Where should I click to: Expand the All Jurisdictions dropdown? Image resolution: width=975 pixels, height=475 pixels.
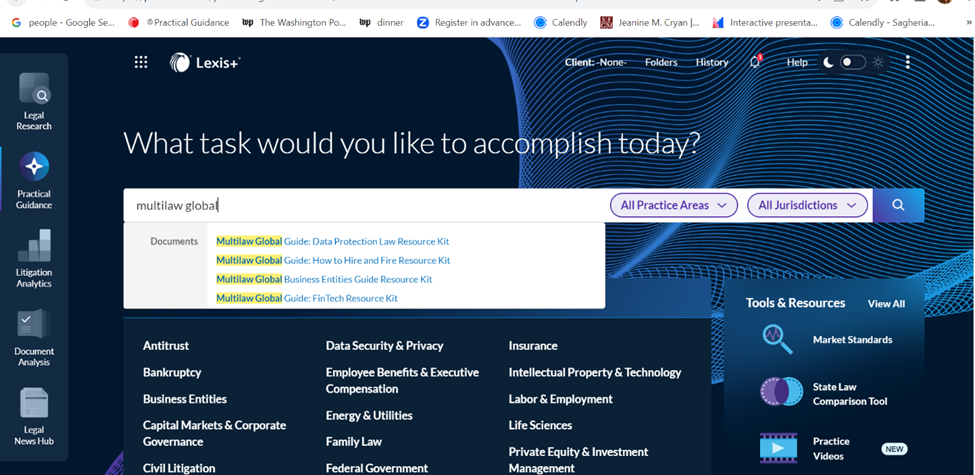pyautogui.click(x=806, y=205)
